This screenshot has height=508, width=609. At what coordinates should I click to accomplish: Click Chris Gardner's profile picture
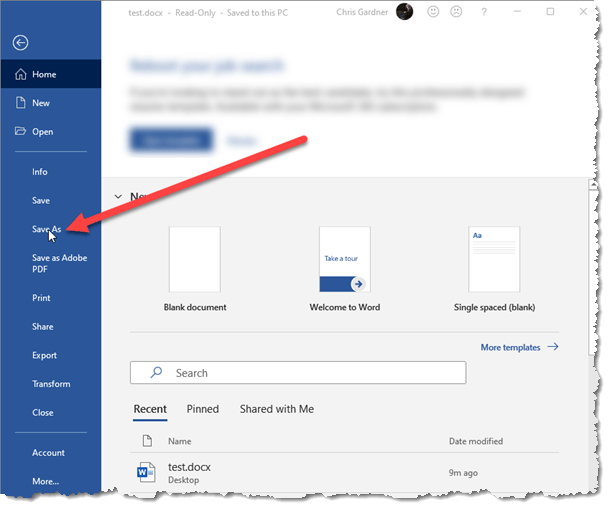(x=404, y=12)
